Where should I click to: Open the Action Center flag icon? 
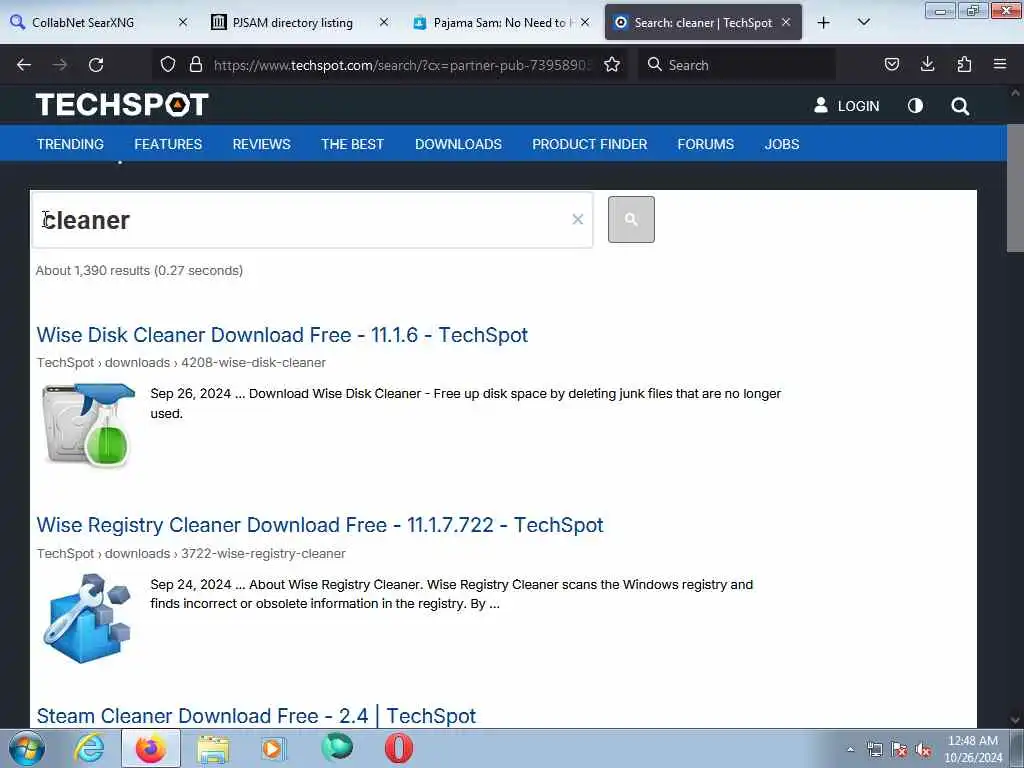[x=899, y=749]
